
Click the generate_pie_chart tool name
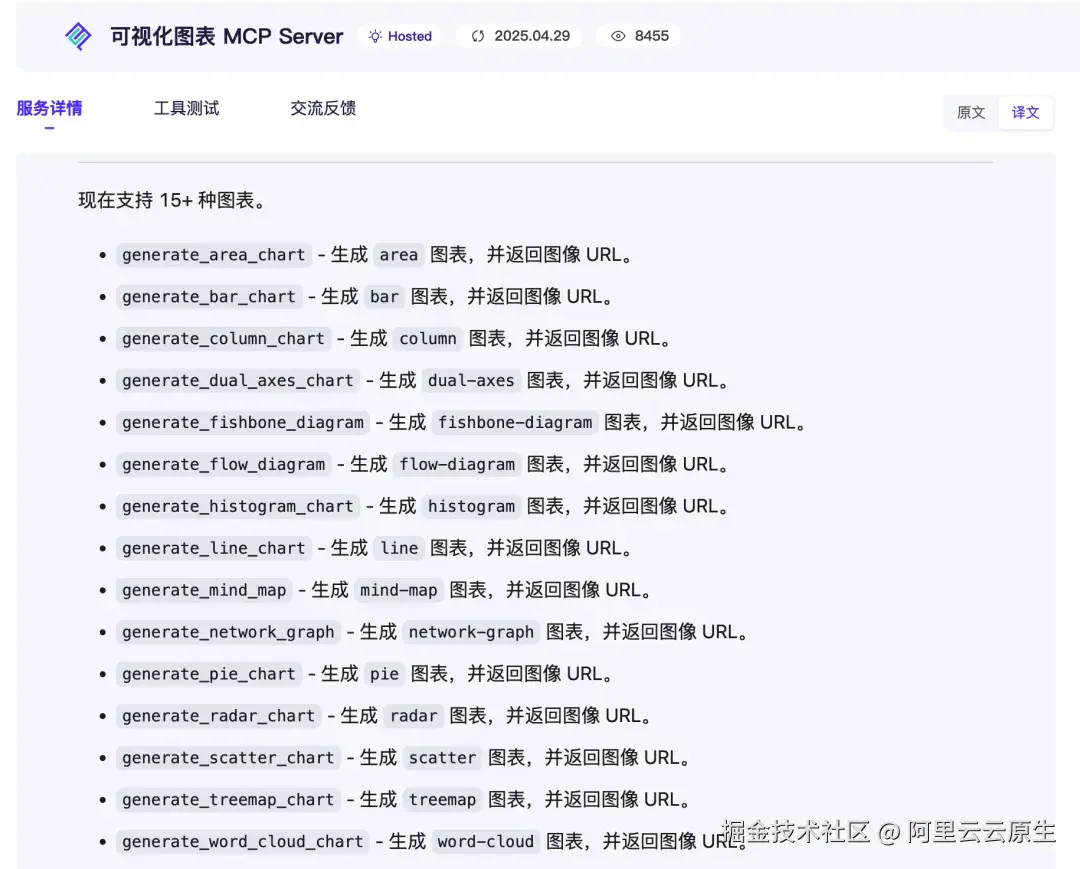tap(208, 674)
